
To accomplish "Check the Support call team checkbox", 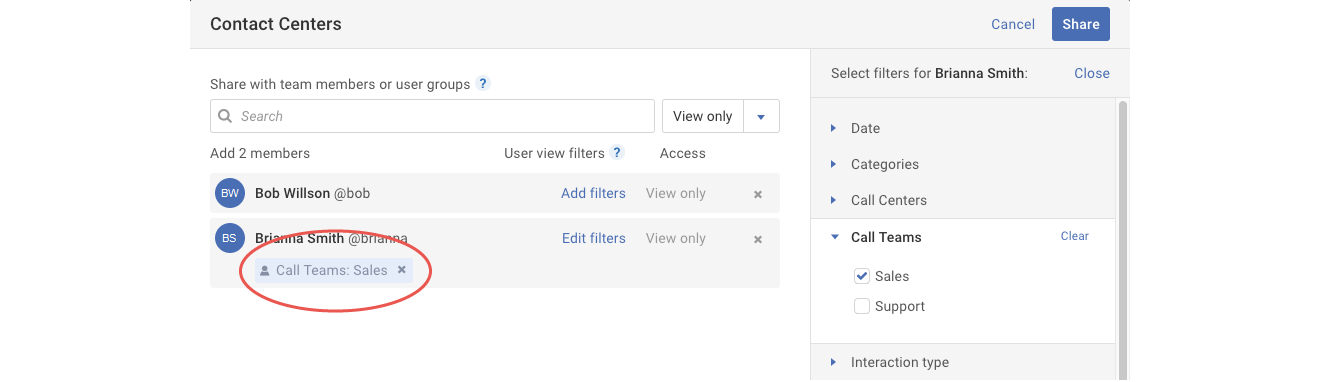I will 861,306.
